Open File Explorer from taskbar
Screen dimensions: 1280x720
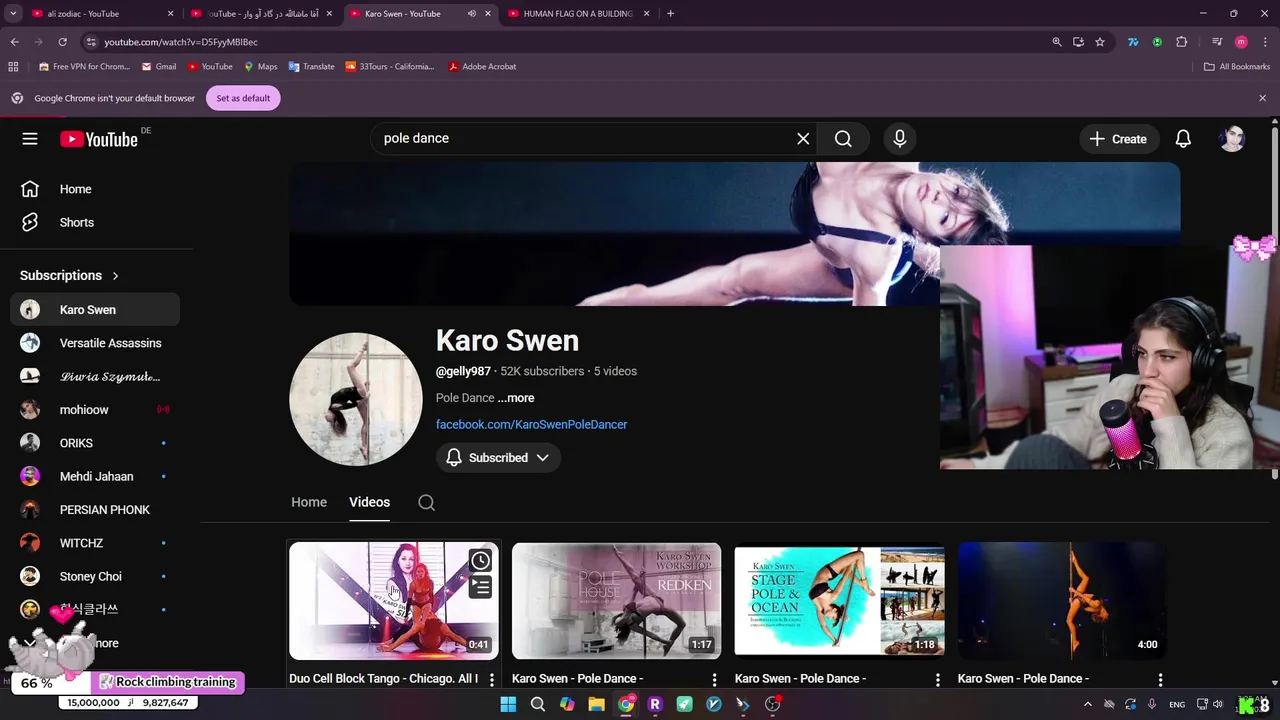pos(596,704)
